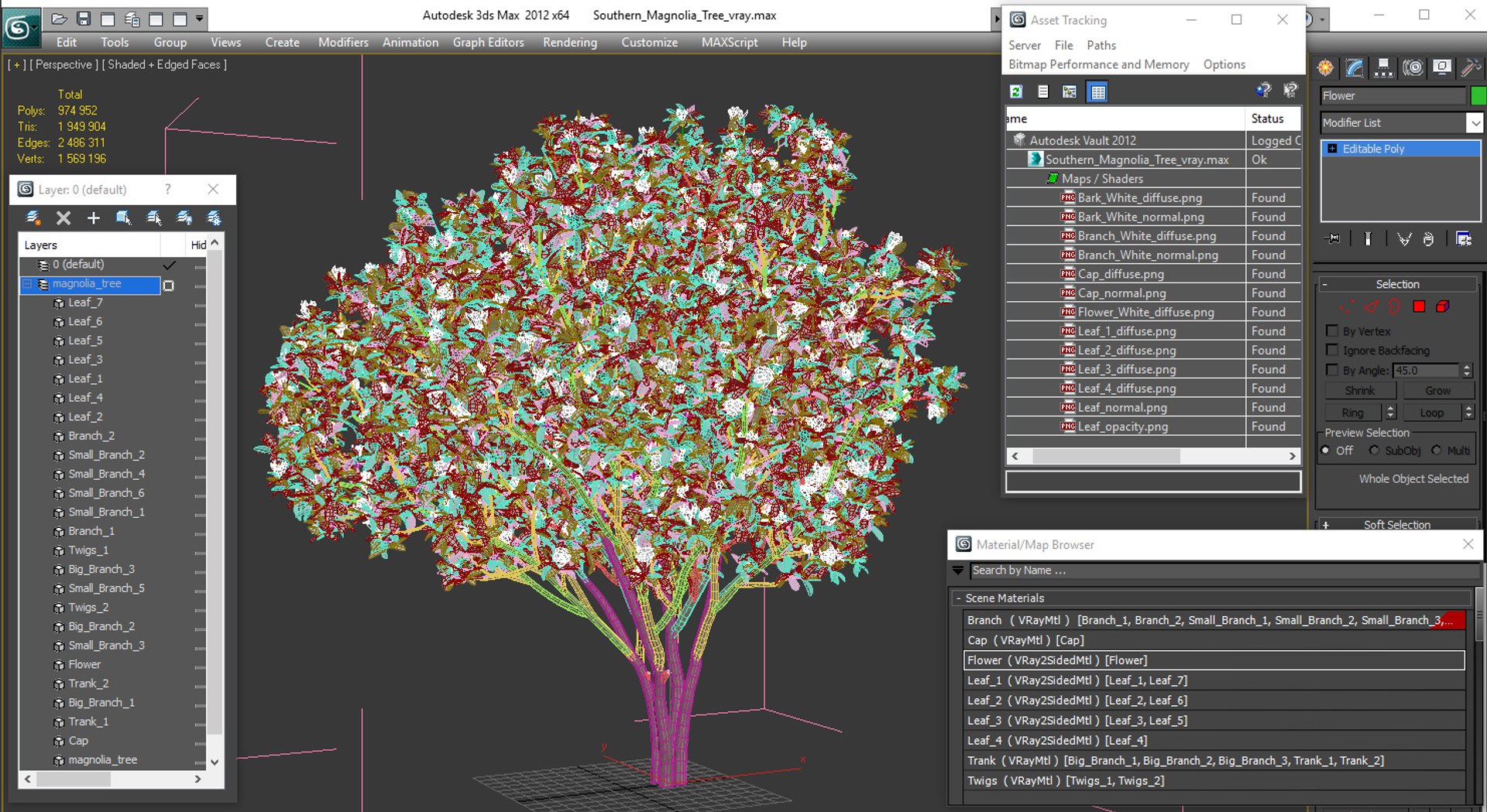Open the Utilities command panel tab
1487x812 pixels.
[1471, 68]
